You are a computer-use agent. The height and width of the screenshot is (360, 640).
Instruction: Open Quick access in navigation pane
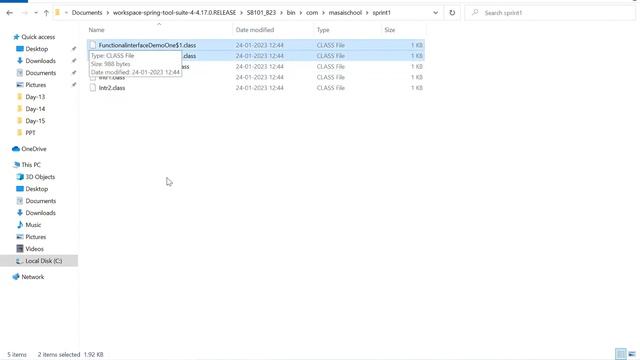click(x=38, y=37)
